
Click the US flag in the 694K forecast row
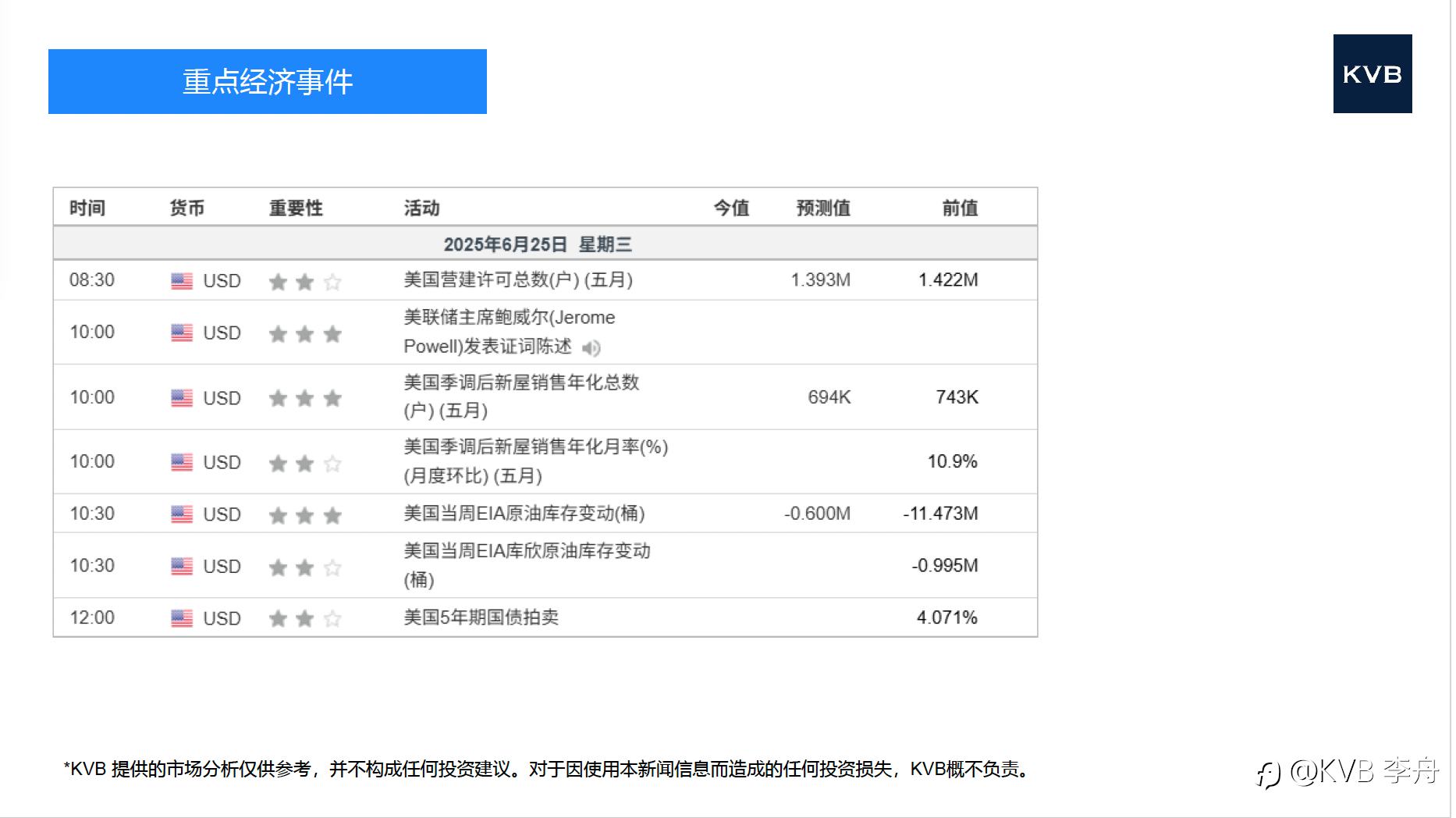[x=182, y=398]
